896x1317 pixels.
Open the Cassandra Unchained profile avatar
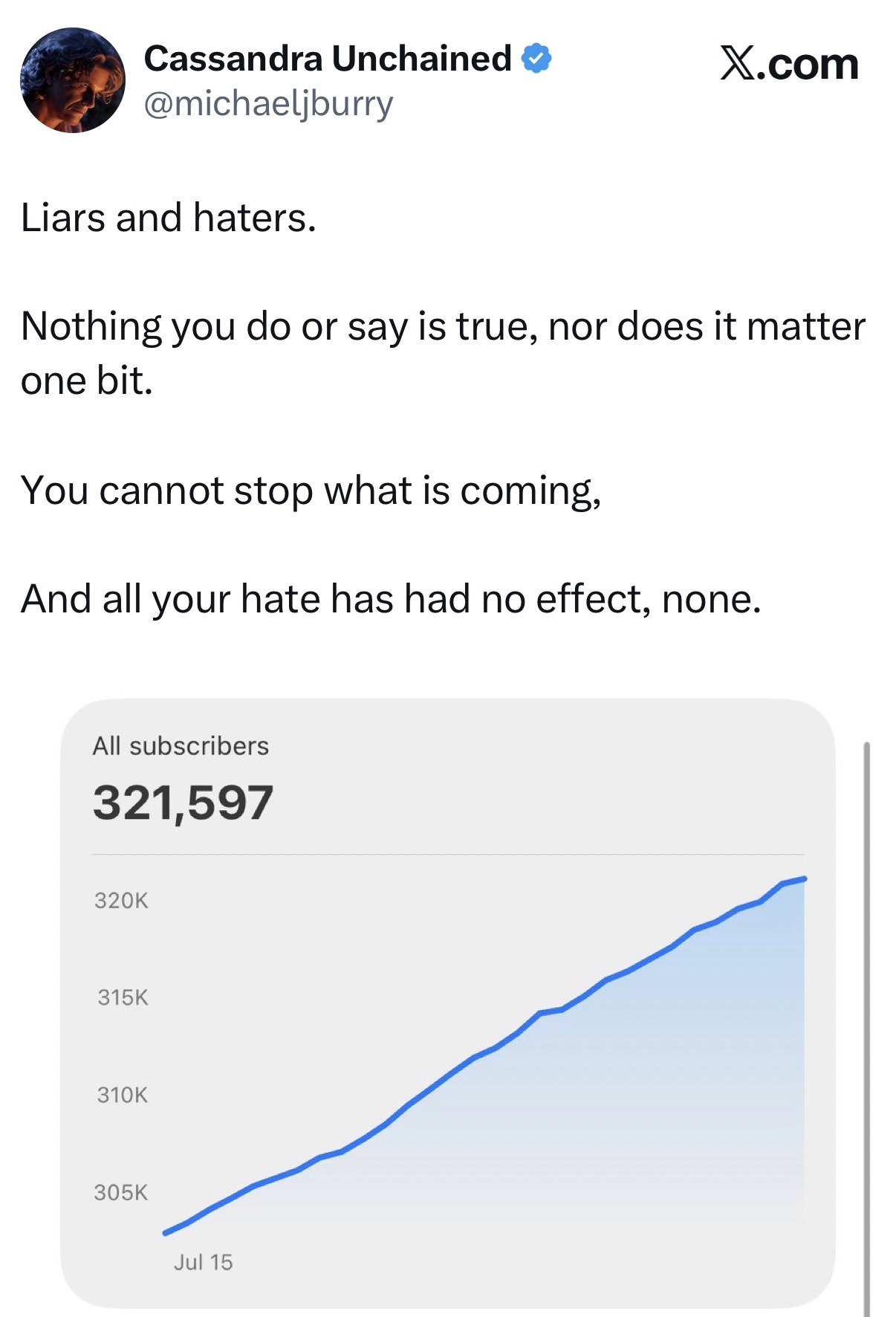click(73, 80)
